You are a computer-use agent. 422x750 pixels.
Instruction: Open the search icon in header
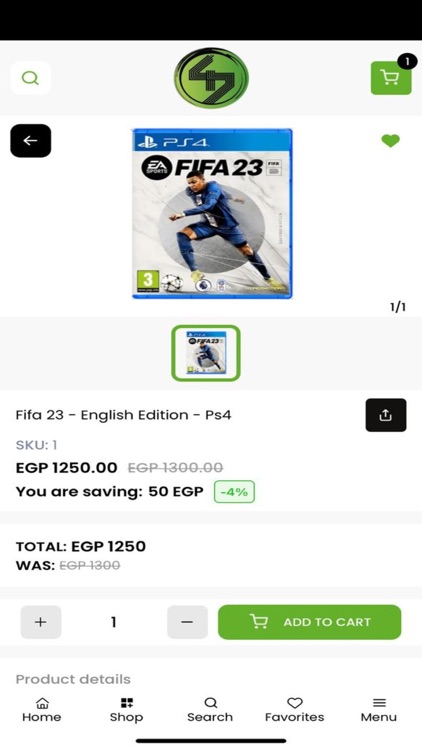(x=30, y=77)
